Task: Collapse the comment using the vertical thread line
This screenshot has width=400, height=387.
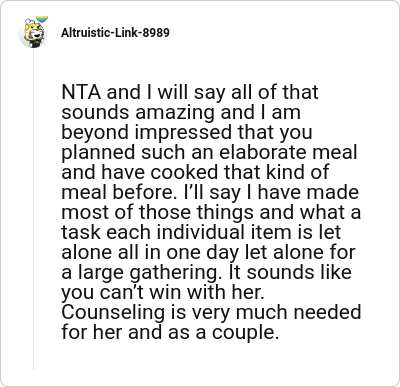Action: tap(33, 209)
